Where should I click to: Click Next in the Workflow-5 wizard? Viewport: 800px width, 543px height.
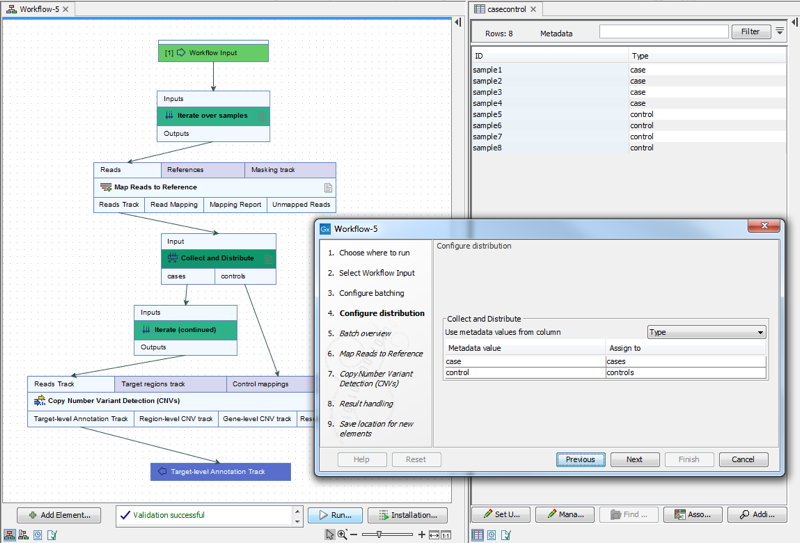[x=634, y=459]
